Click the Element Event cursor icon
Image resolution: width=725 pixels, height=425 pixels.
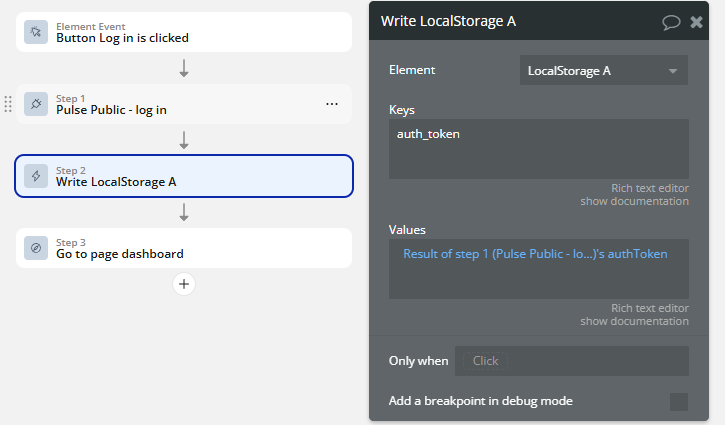point(36,32)
